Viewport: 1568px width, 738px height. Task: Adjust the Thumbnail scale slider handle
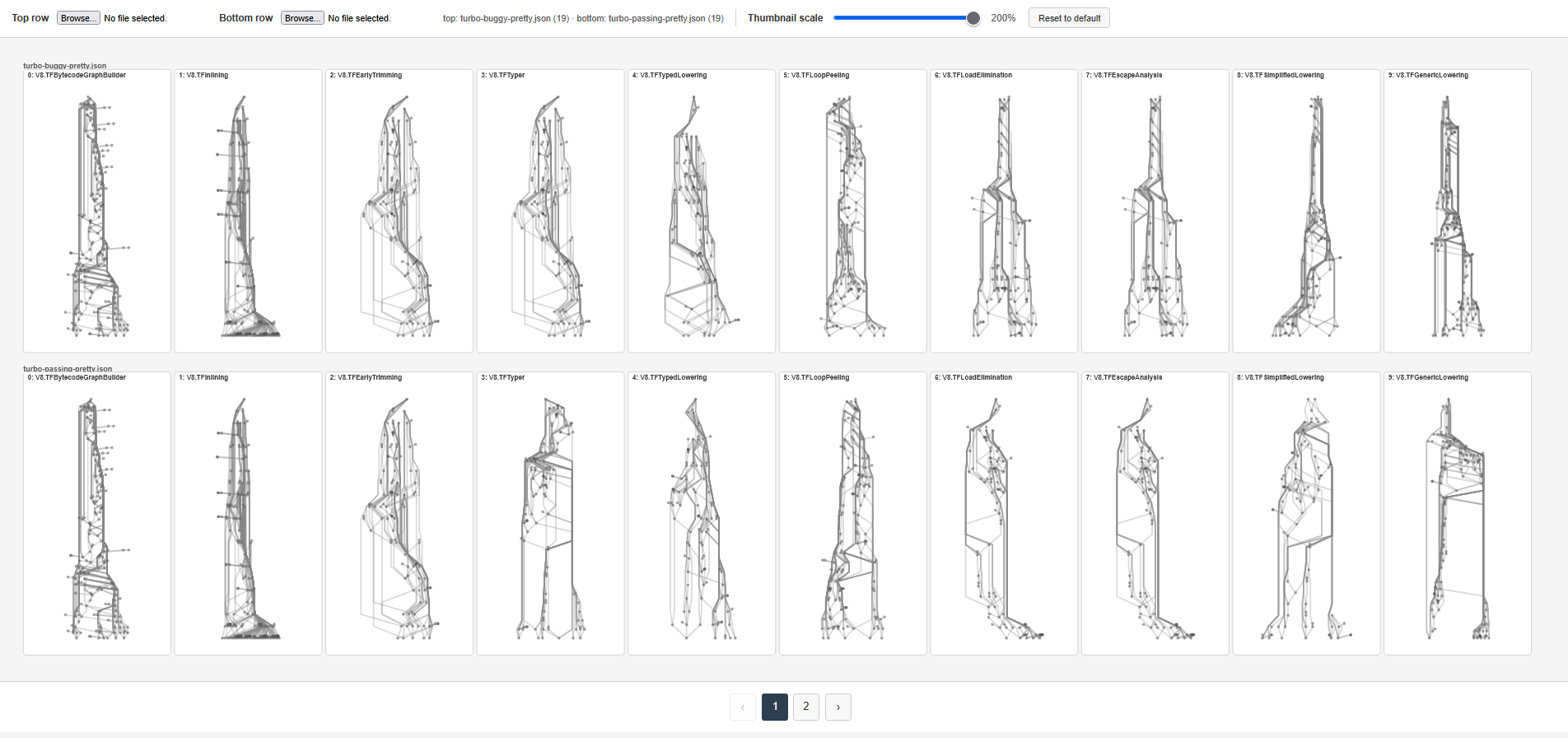(973, 18)
